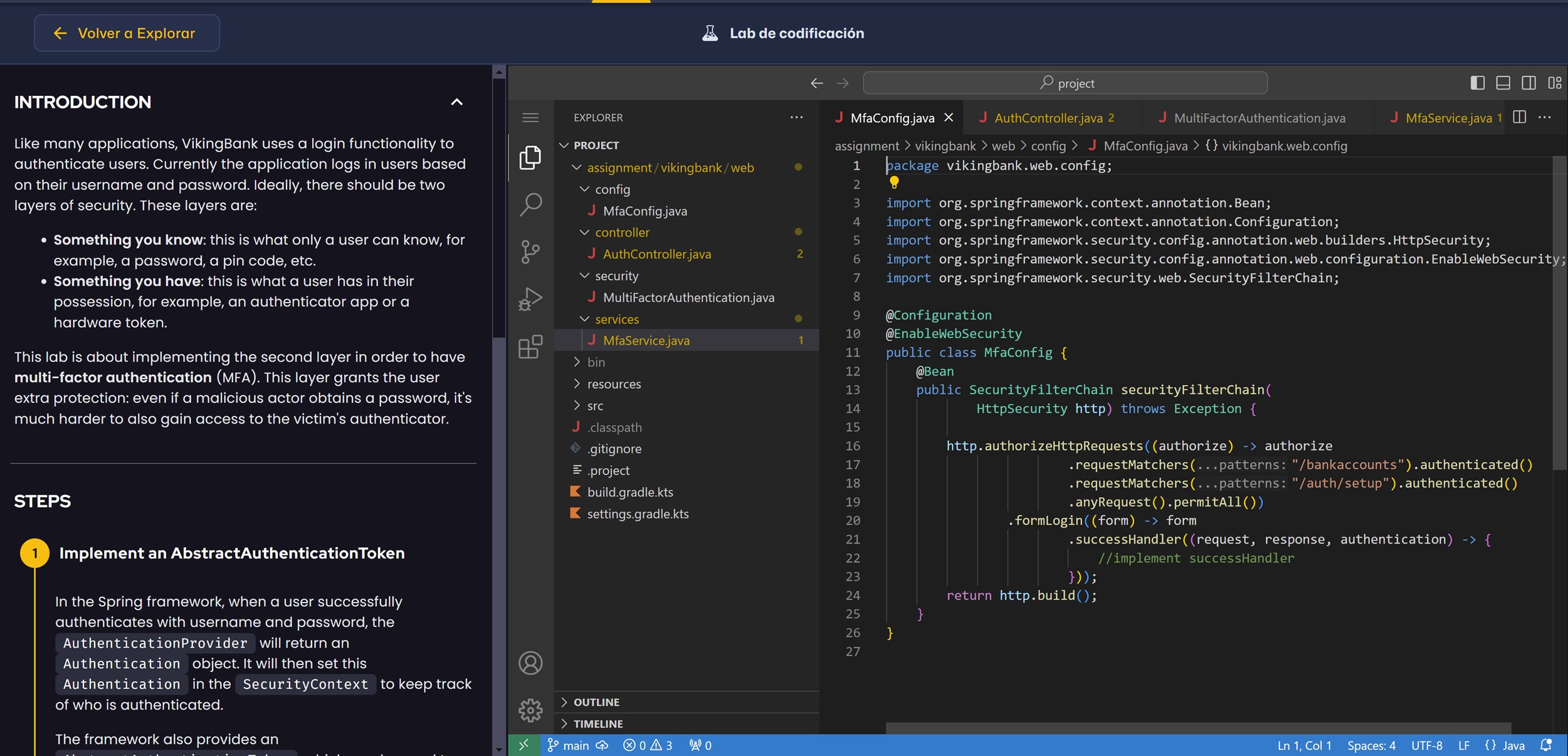Open editor More Actions ellipsis

tap(1545, 117)
